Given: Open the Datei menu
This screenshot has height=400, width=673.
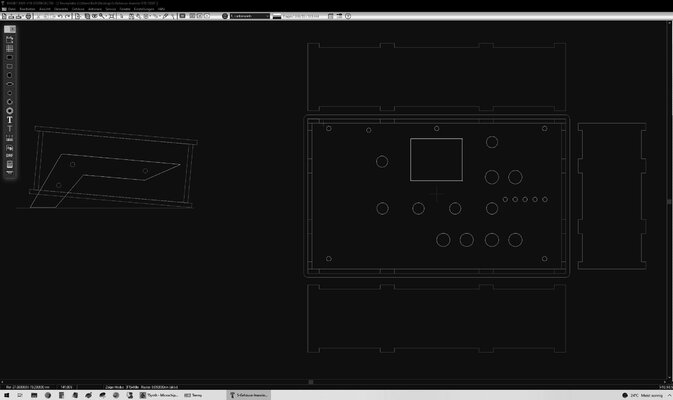Looking at the screenshot, I should tap(12, 9).
